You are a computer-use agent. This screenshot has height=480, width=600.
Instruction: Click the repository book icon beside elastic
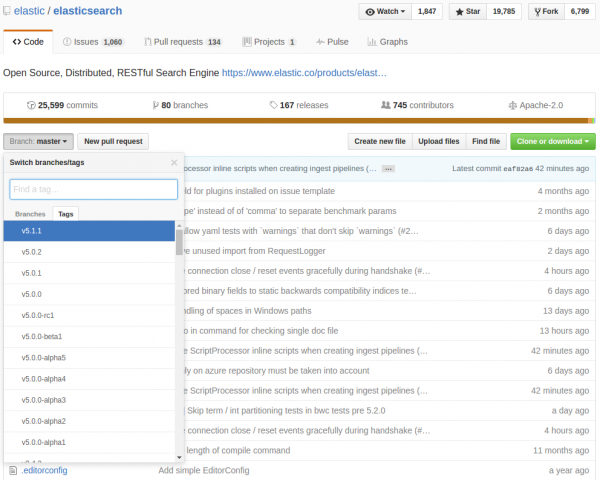(x=7, y=11)
